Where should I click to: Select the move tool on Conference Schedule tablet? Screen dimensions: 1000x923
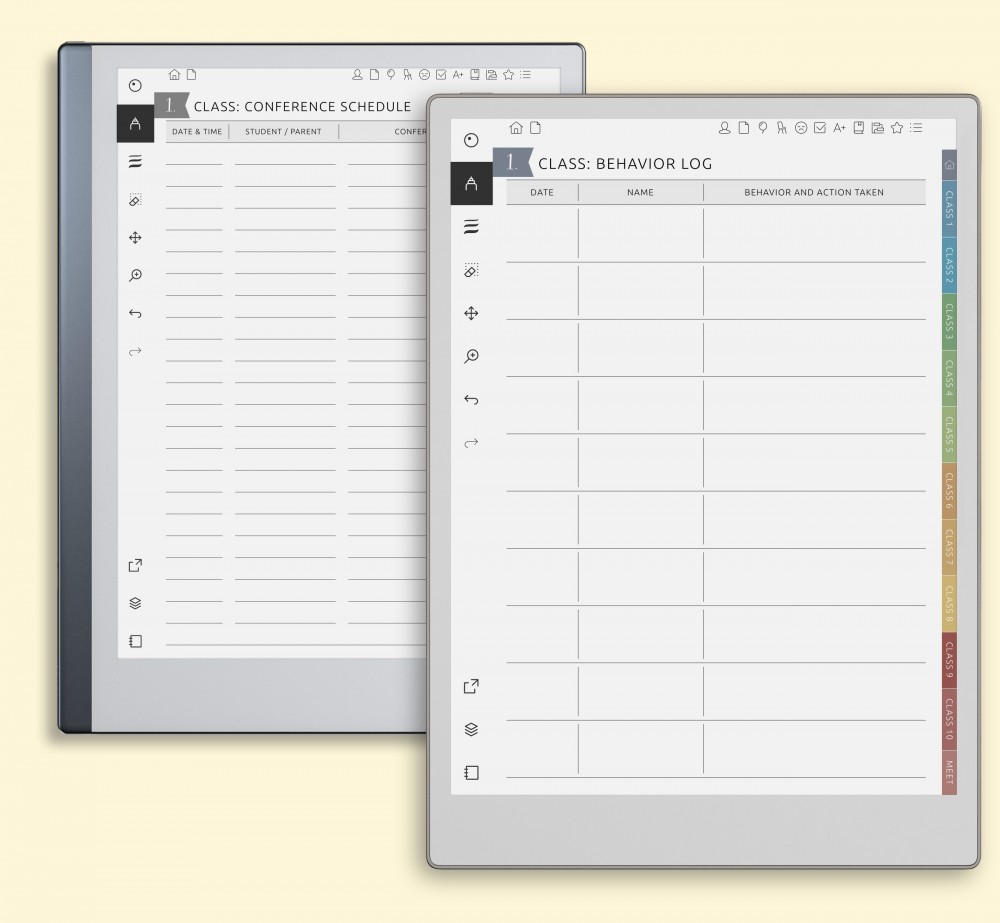coord(135,238)
